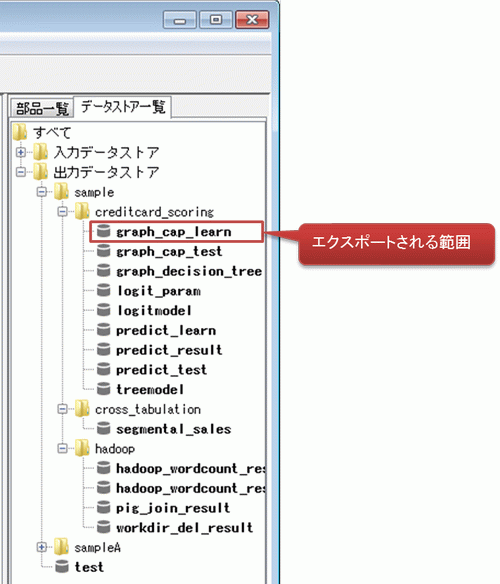Image resolution: width=500 pixels, height=584 pixels.
Task: Click the 入力データストア folder icon
Action: pyautogui.click(x=41, y=152)
